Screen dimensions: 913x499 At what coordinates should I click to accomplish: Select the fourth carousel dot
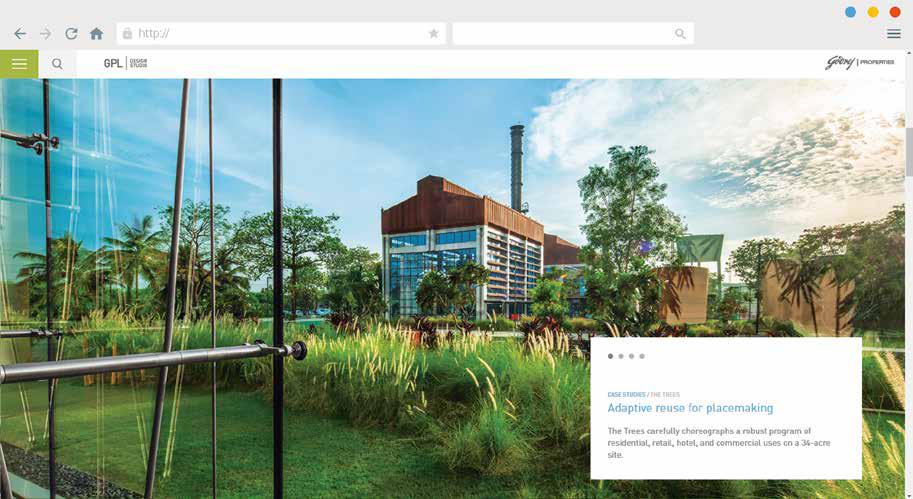click(x=642, y=356)
